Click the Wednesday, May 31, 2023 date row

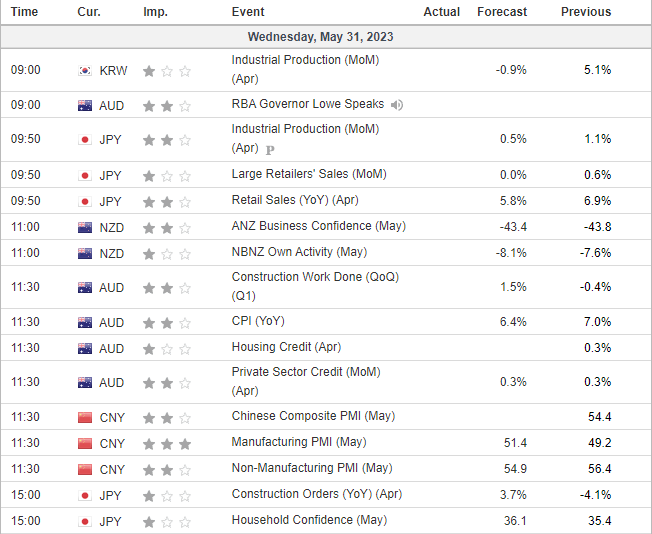pos(326,37)
